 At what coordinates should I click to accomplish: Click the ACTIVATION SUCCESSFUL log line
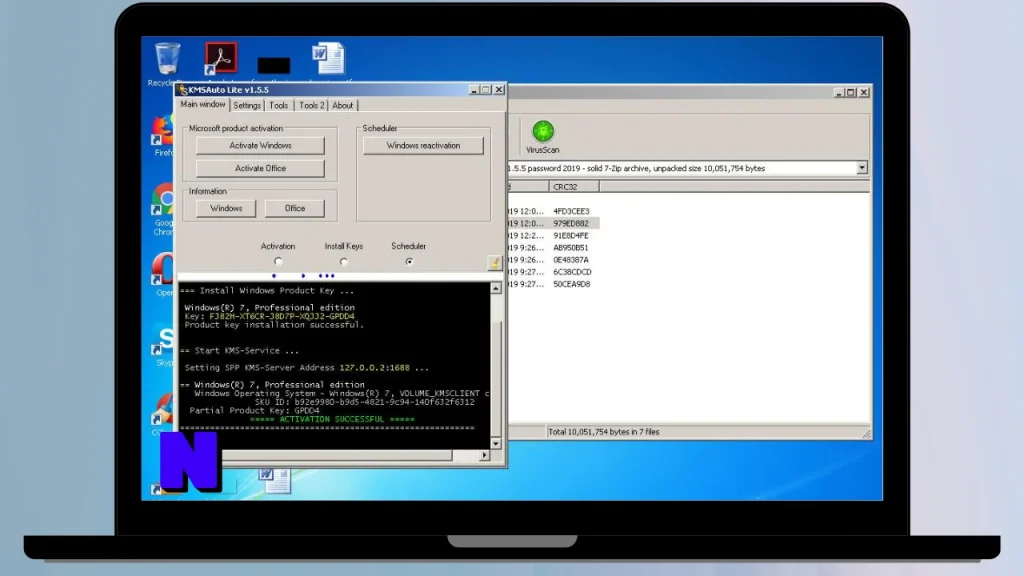tap(332, 419)
